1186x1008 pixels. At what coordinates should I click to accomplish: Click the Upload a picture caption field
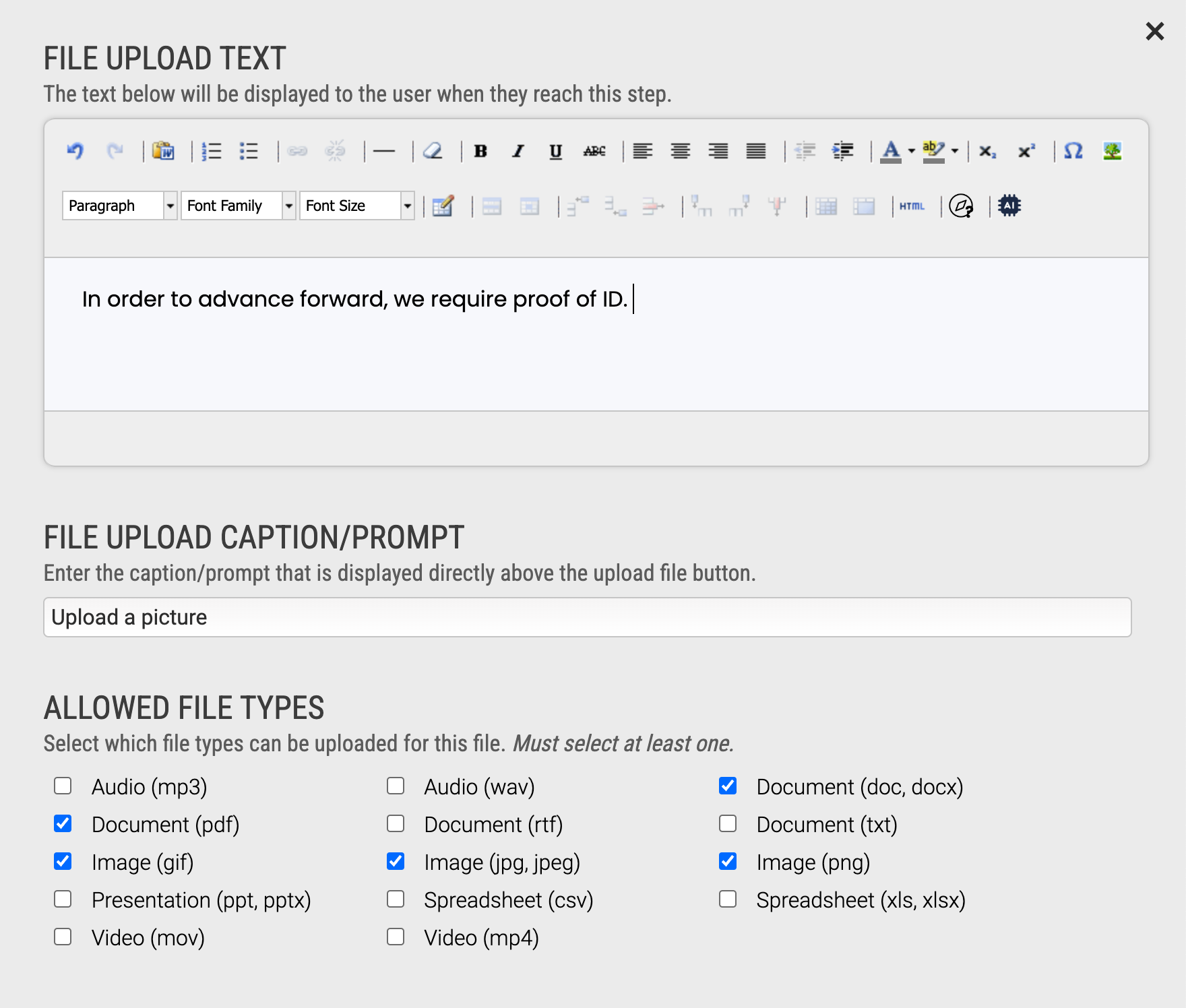pos(588,617)
